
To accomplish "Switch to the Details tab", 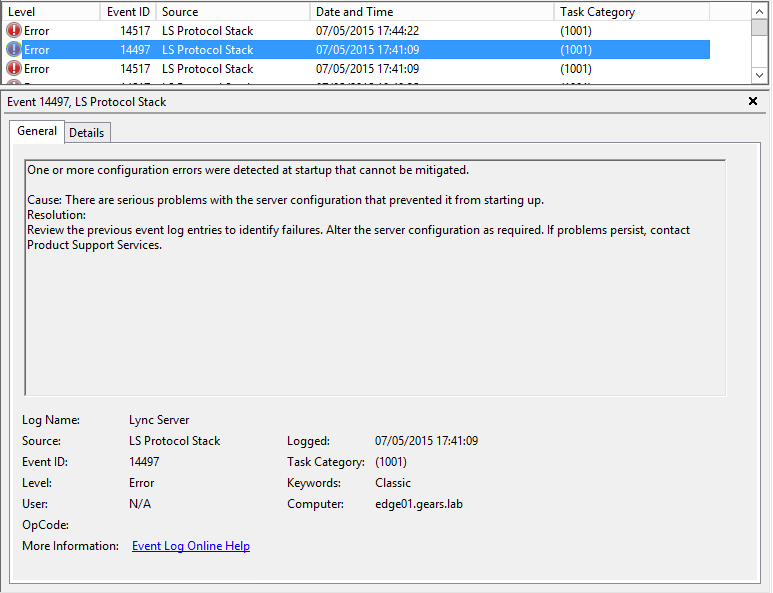I will coord(87,133).
